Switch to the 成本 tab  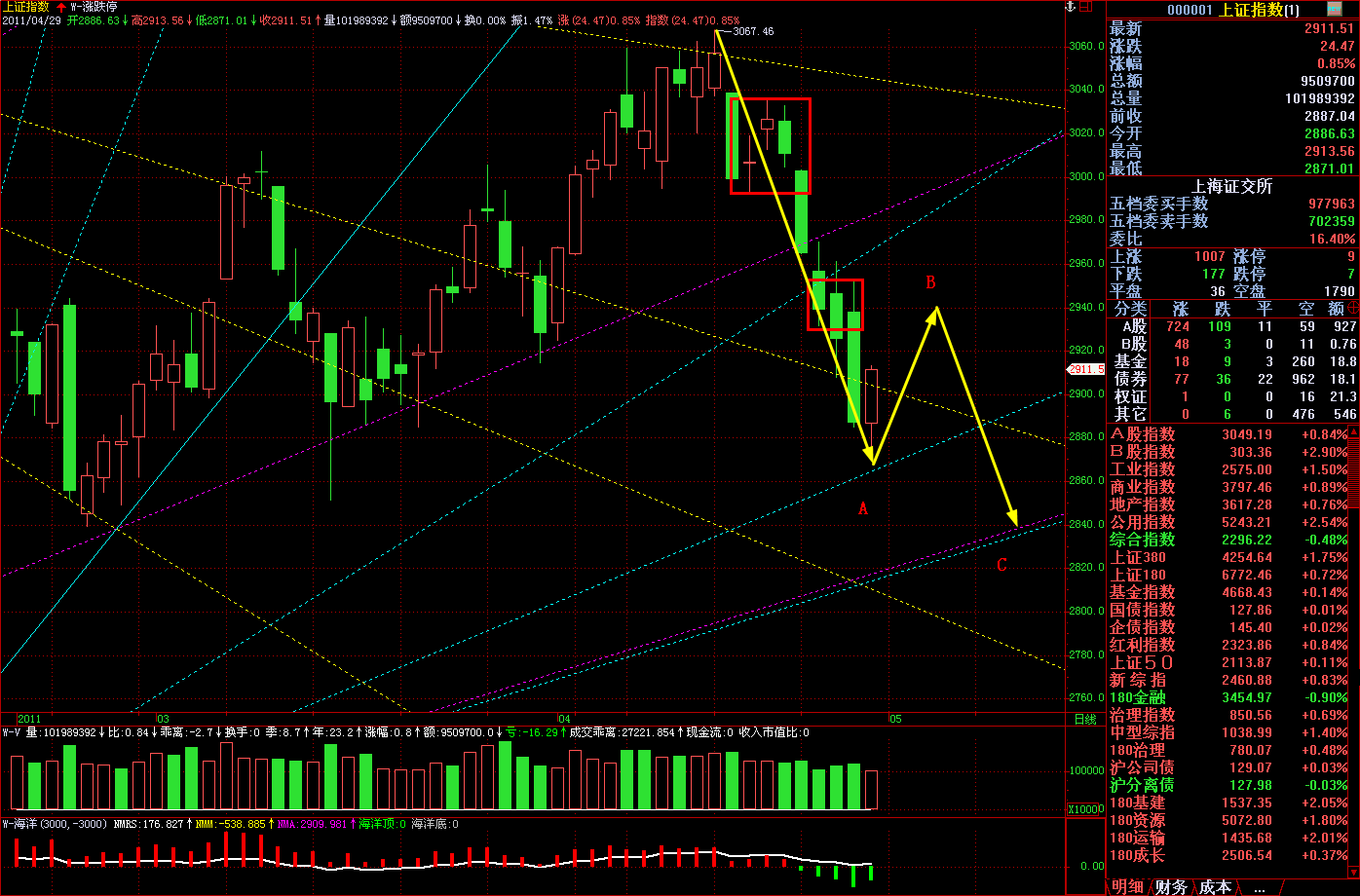click(1215, 887)
